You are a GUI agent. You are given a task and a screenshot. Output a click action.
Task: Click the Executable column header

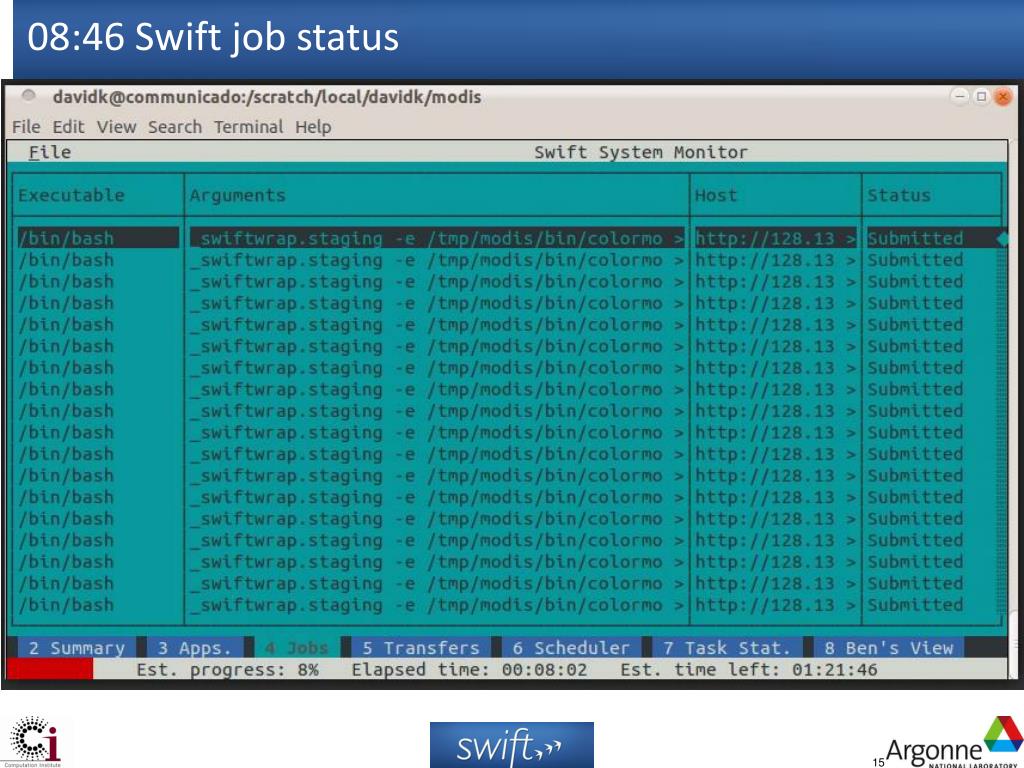point(71,195)
